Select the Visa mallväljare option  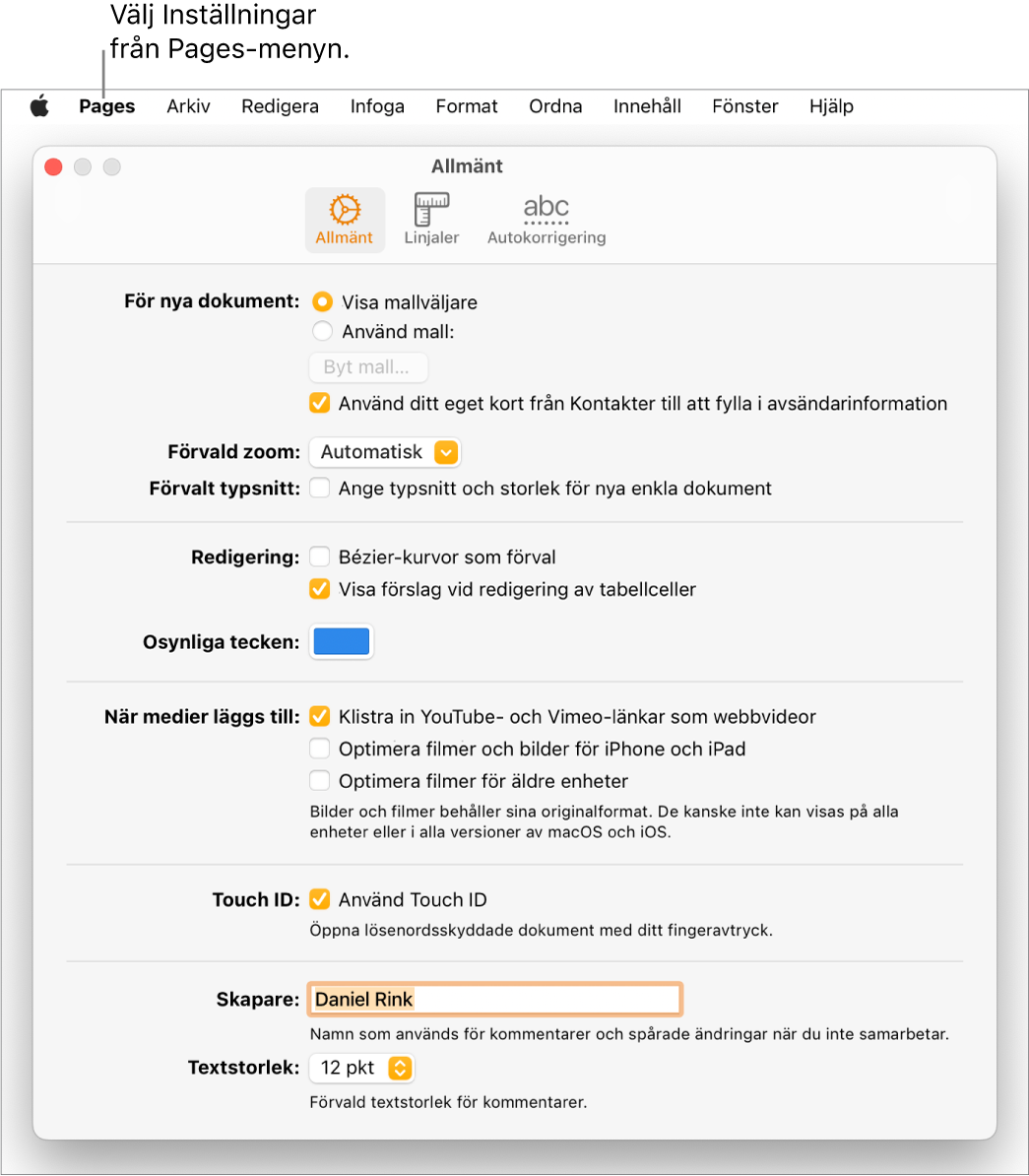coord(322,302)
